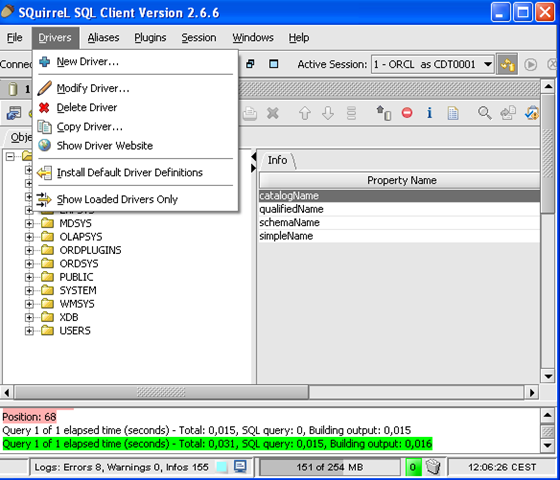Expand the USERS tree node
The image size is (560, 480).
click(x=29, y=331)
